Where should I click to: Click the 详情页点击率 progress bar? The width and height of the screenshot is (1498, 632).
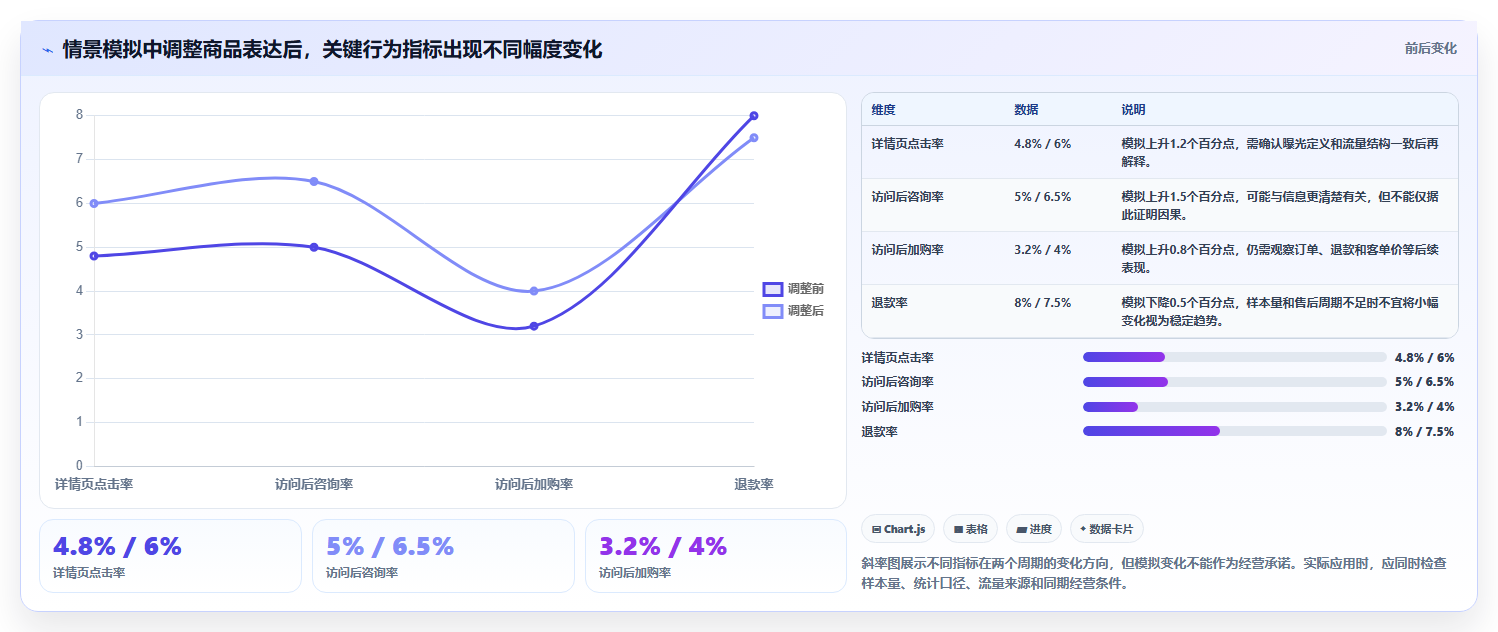(1234, 357)
